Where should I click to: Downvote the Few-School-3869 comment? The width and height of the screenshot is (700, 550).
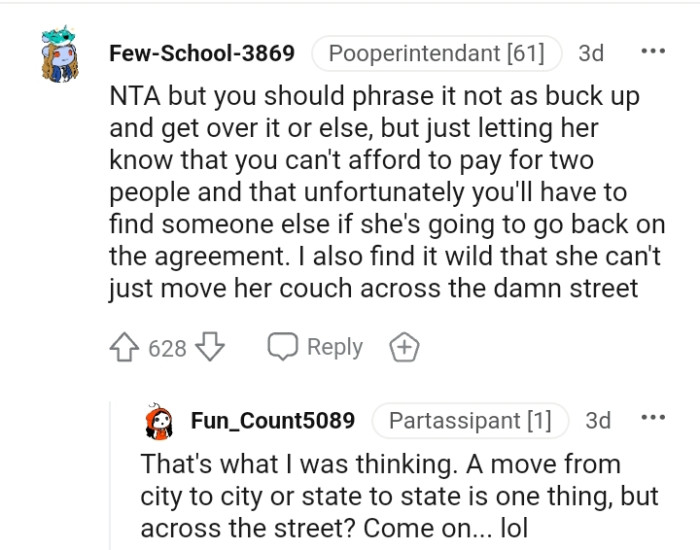(209, 347)
